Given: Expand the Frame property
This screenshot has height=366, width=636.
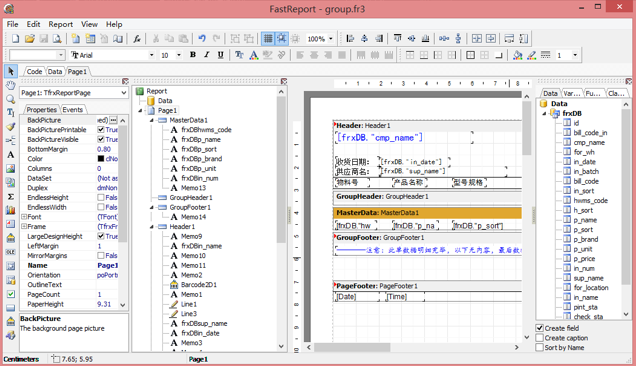Looking at the screenshot, I should 24,226.
